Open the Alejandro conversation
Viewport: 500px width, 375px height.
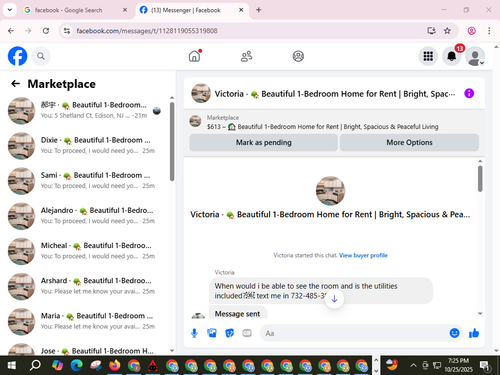[x=85, y=216]
